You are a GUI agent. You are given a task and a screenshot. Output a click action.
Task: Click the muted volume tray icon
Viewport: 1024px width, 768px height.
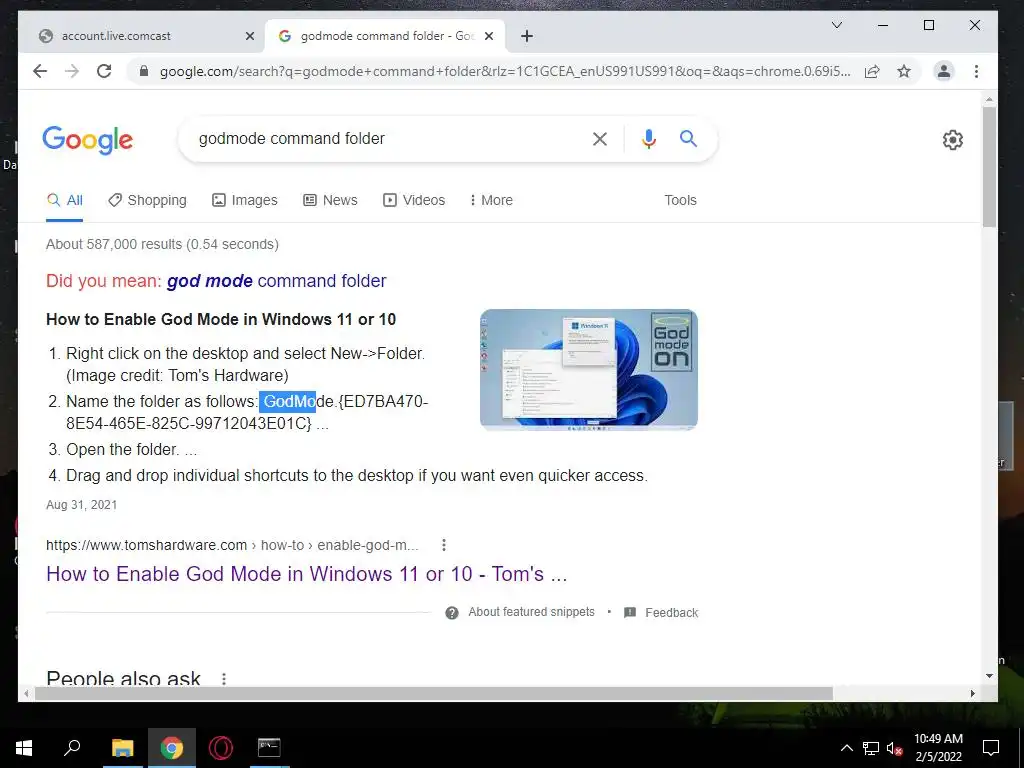(x=895, y=748)
